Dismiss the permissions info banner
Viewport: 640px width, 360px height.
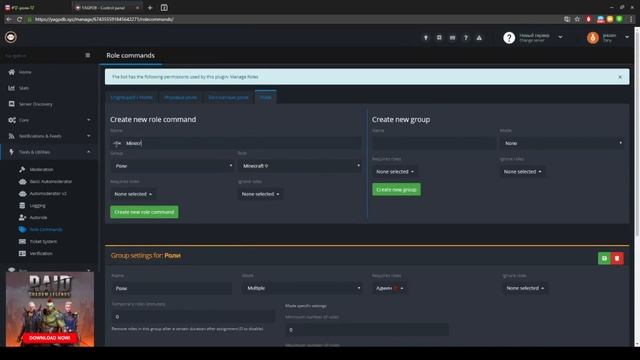pyautogui.click(x=620, y=77)
